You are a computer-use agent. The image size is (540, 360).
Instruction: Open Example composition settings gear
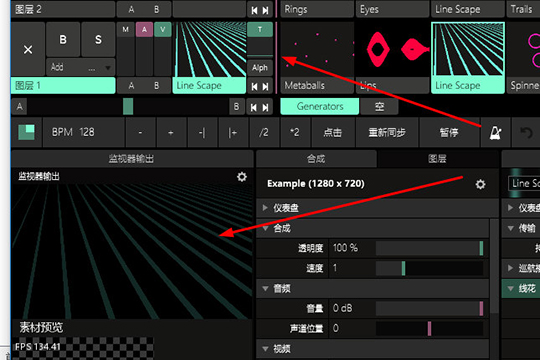point(480,184)
